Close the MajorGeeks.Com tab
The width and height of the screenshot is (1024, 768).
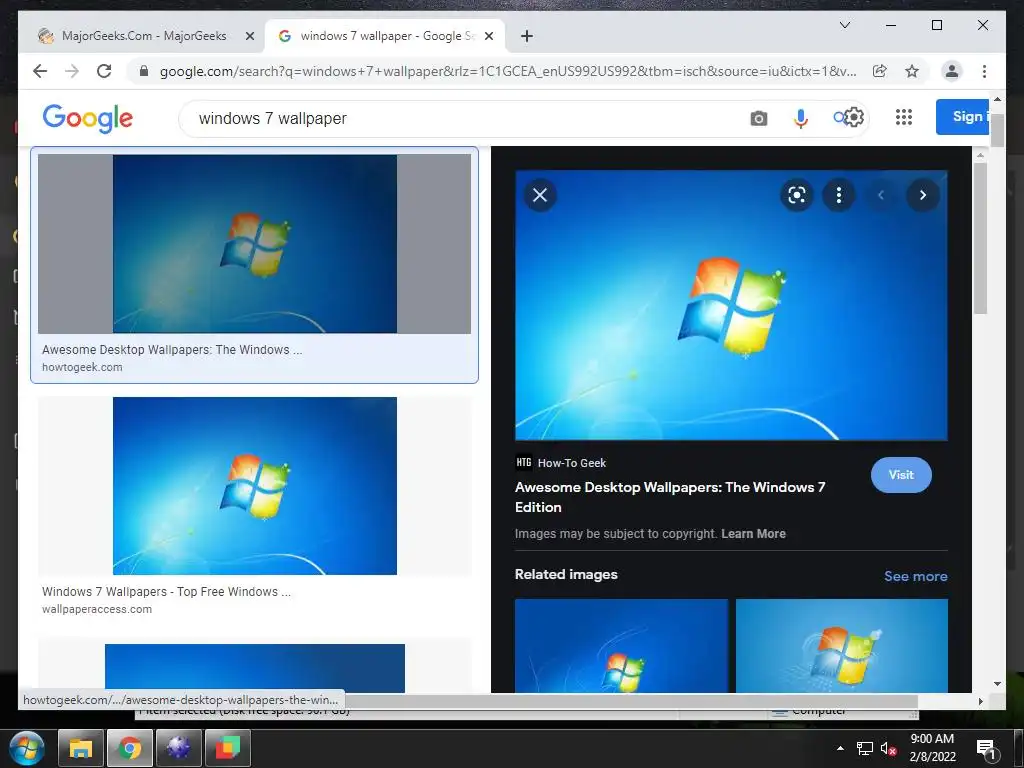click(x=249, y=36)
